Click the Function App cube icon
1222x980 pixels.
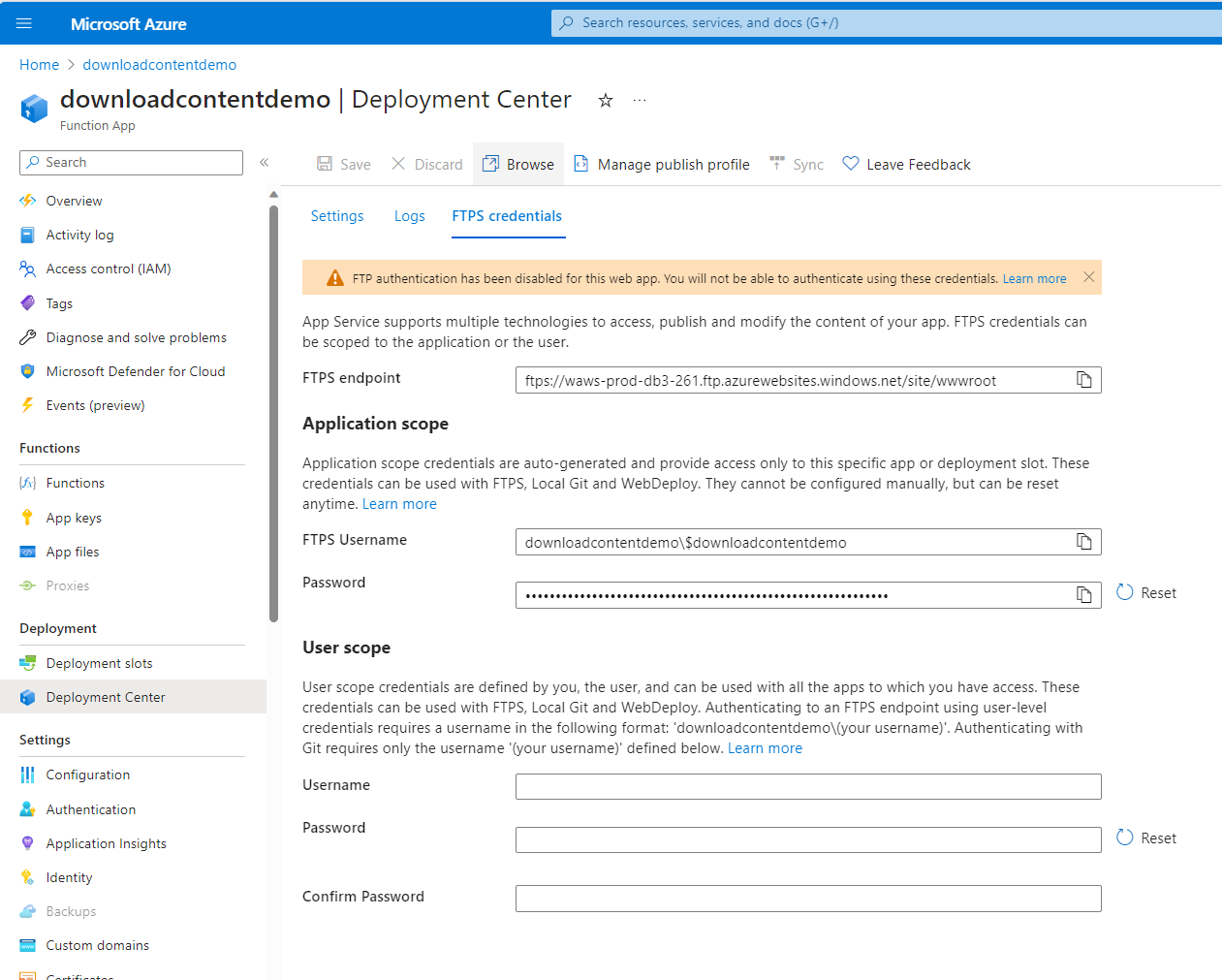point(34,108)
